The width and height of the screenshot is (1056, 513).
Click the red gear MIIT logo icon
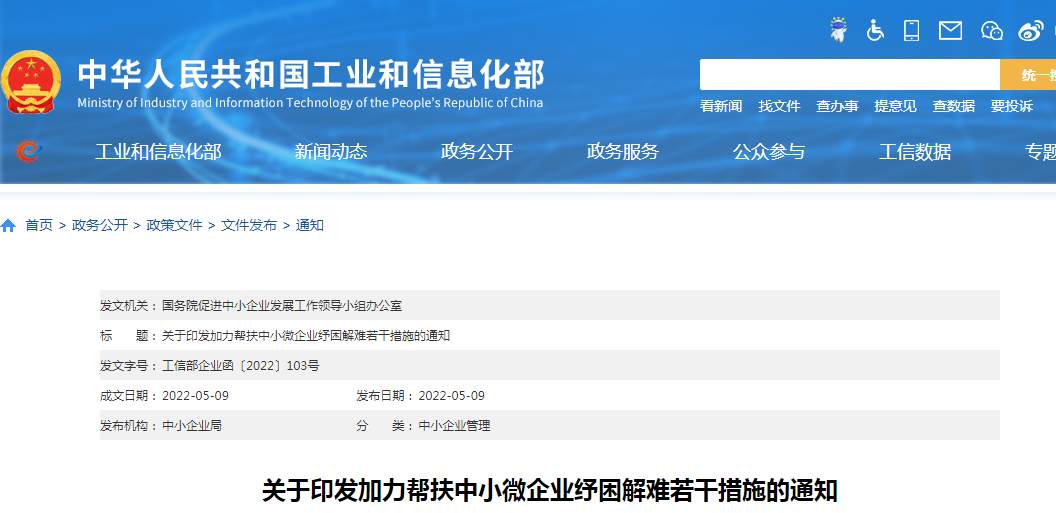click(29, 152)
